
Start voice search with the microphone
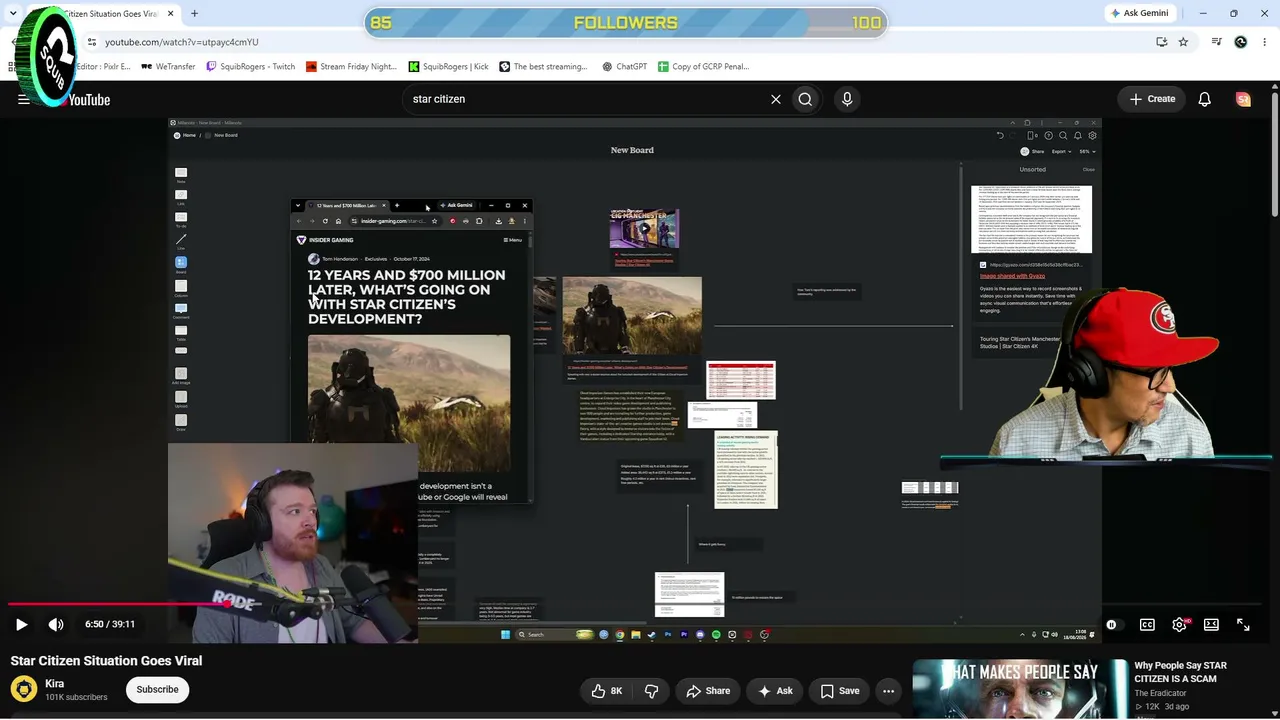click(x=847, y=99)
